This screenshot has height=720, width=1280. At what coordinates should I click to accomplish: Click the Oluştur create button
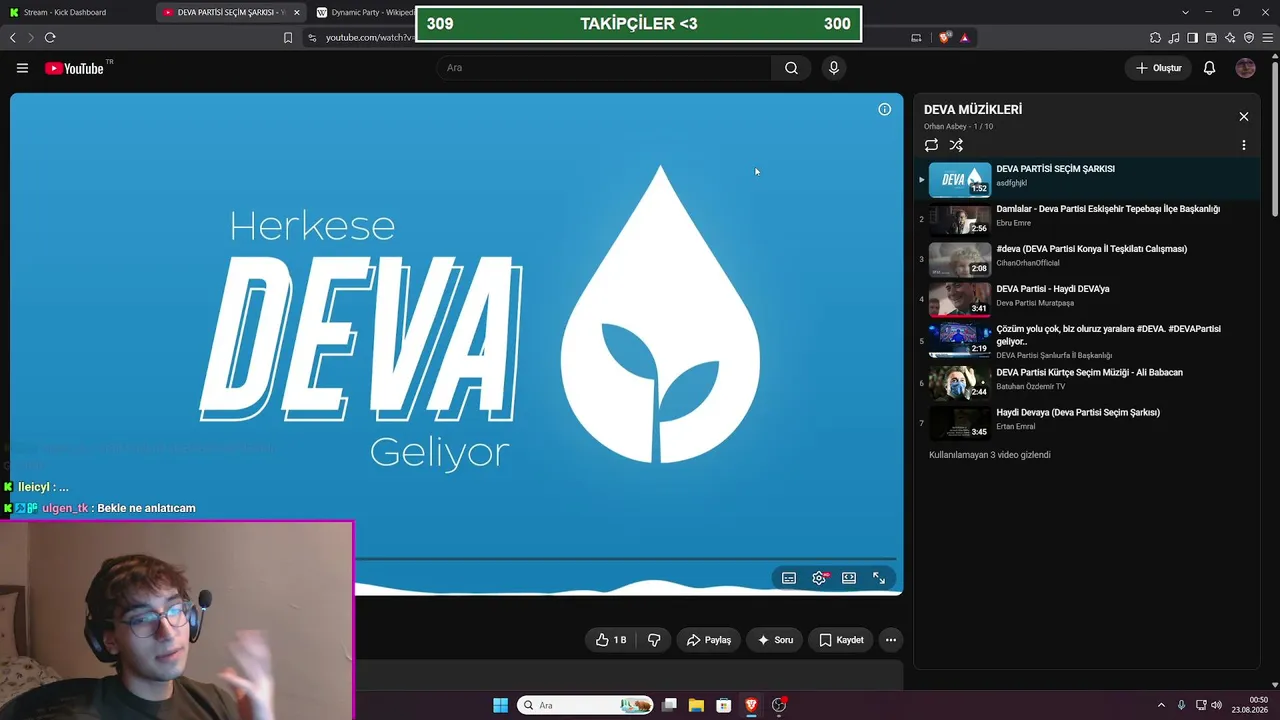(x=1158, y=68)
